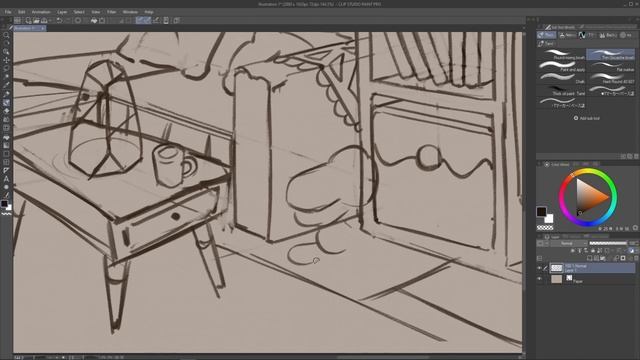Select the Move layer tool

click(x=6, y=60)
